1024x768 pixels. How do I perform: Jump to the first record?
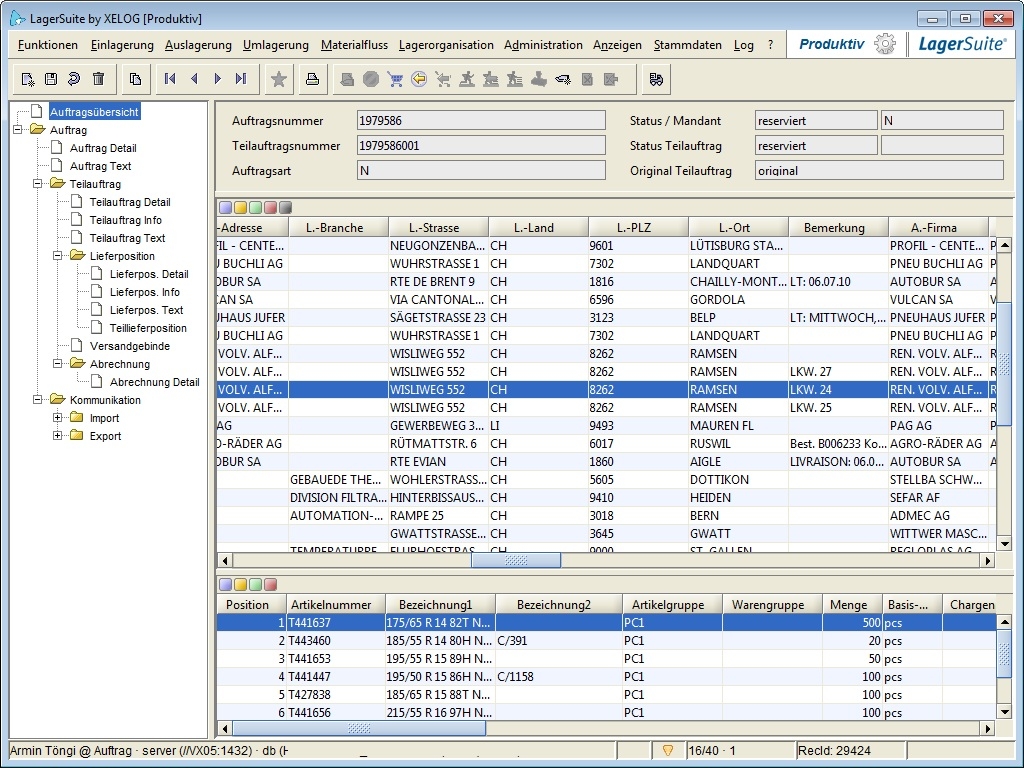(x=170, y=79)
